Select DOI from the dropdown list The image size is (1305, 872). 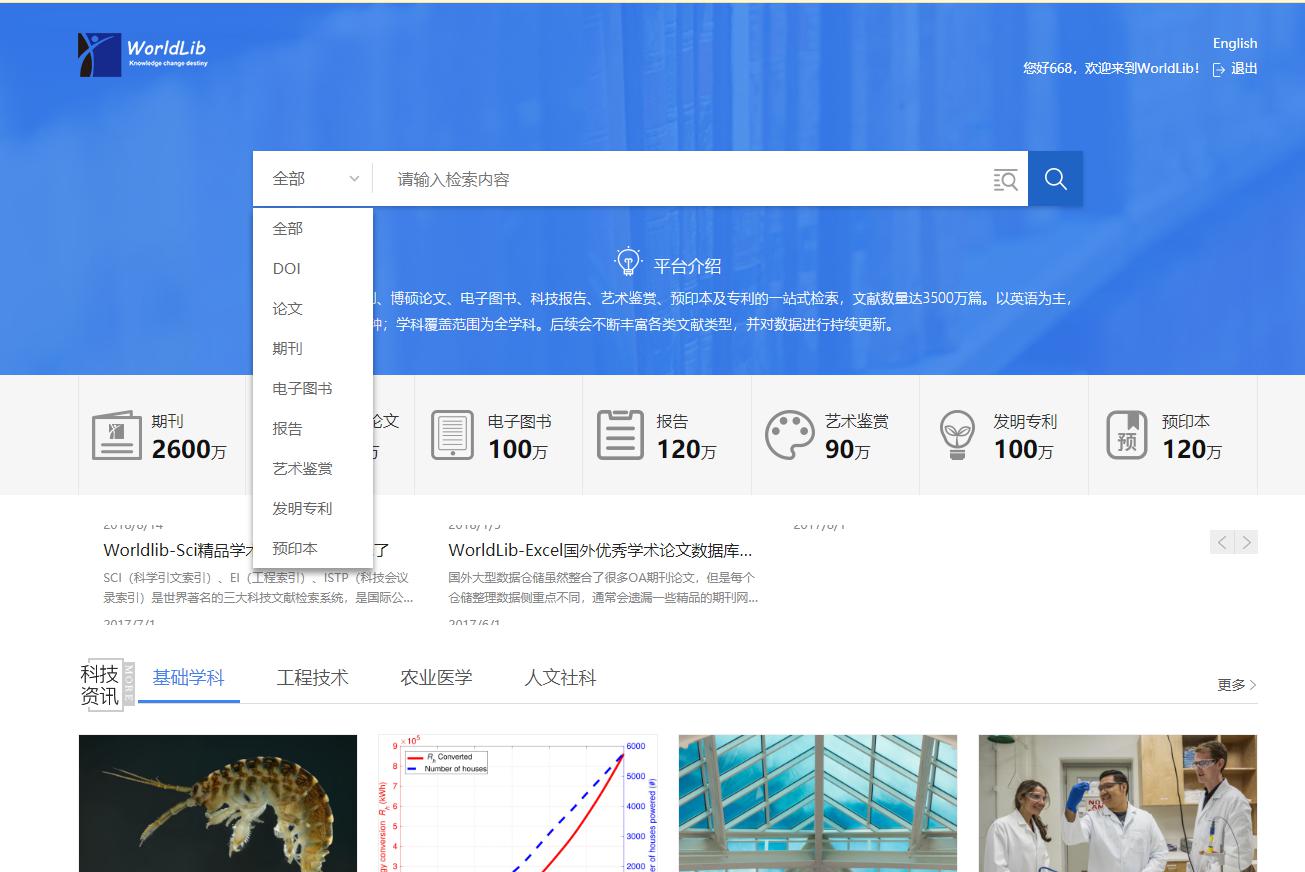(287, 269)
